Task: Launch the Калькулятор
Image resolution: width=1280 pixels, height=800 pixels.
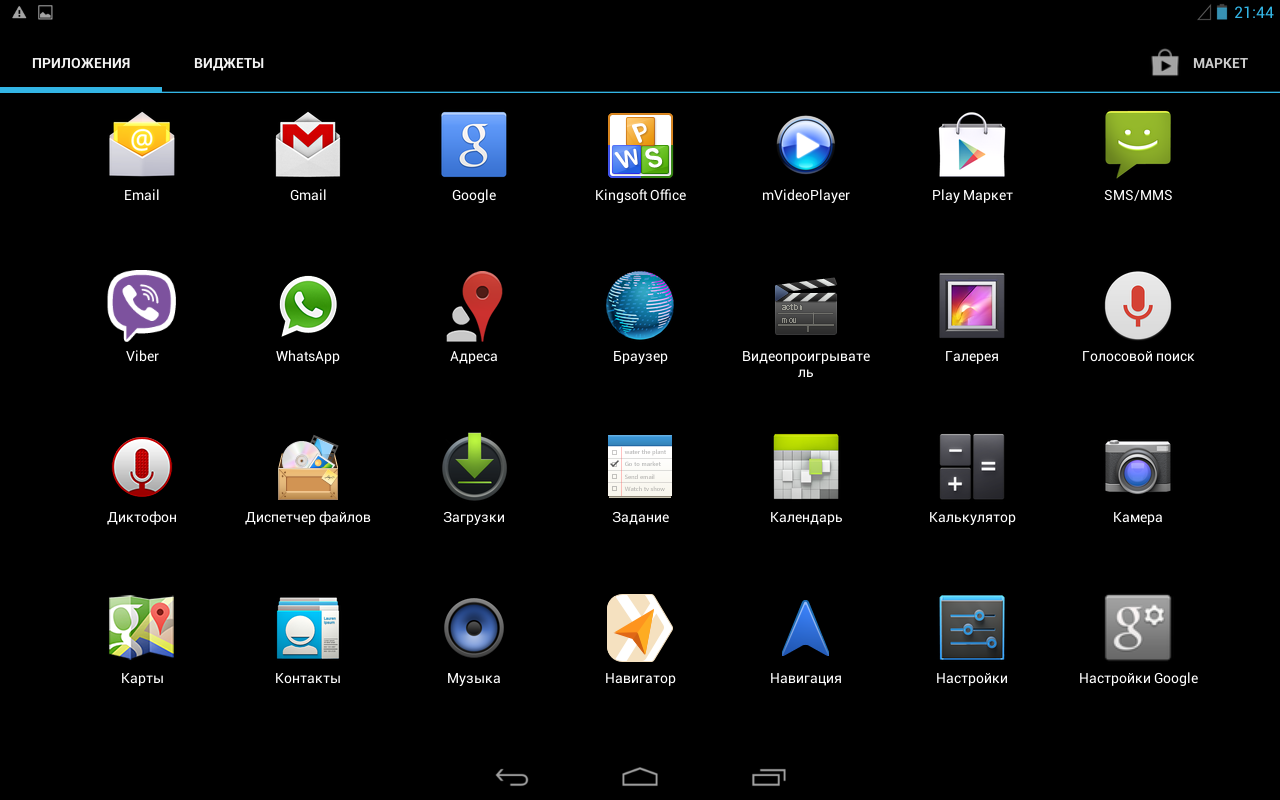Action: pos(972,467)
